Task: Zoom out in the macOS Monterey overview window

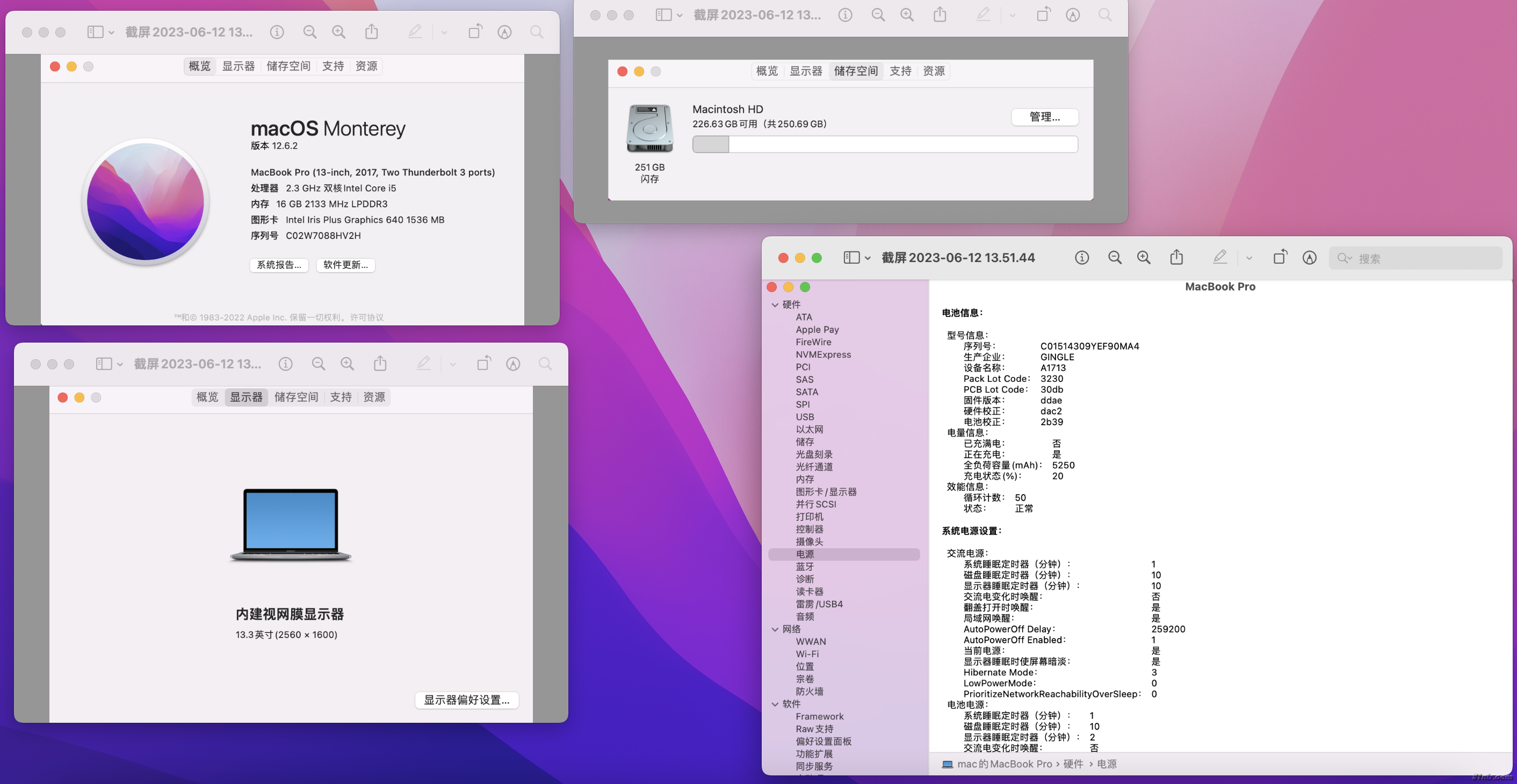Action: pyautogui.click(x=310, y=32)
